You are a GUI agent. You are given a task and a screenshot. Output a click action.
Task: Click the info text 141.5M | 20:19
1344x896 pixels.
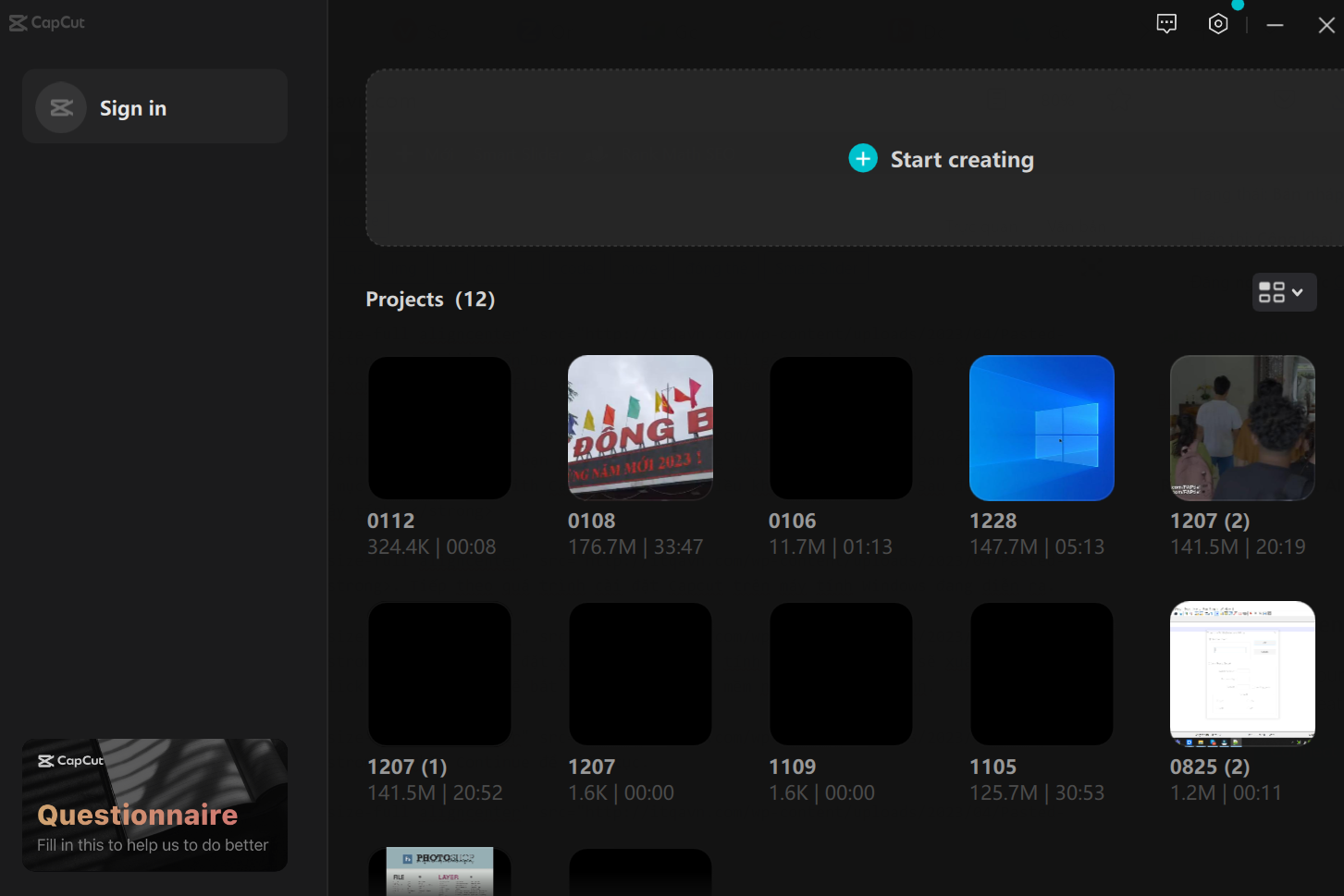[x=1238, y=546]
